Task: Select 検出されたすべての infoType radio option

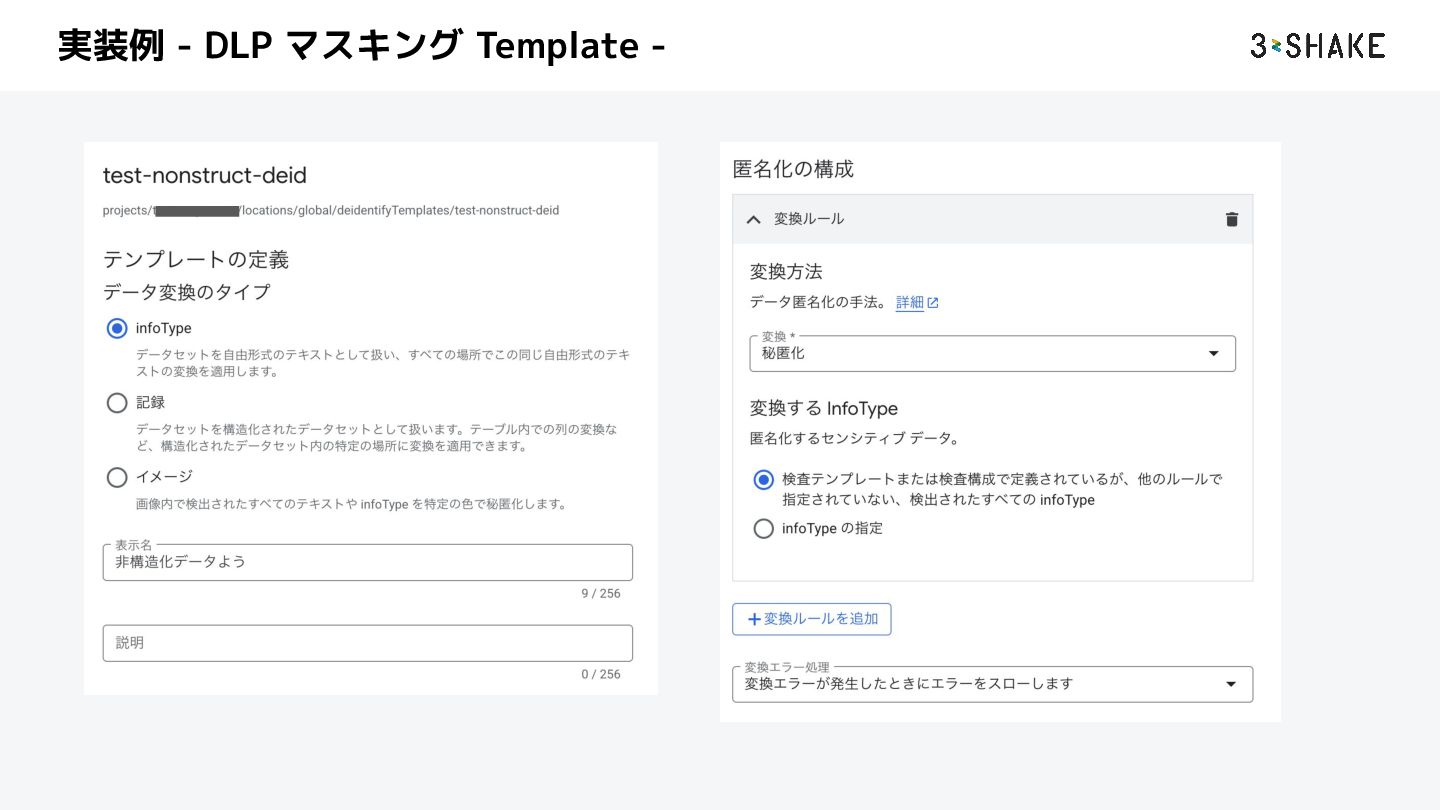Action: (x=764, y=480)
